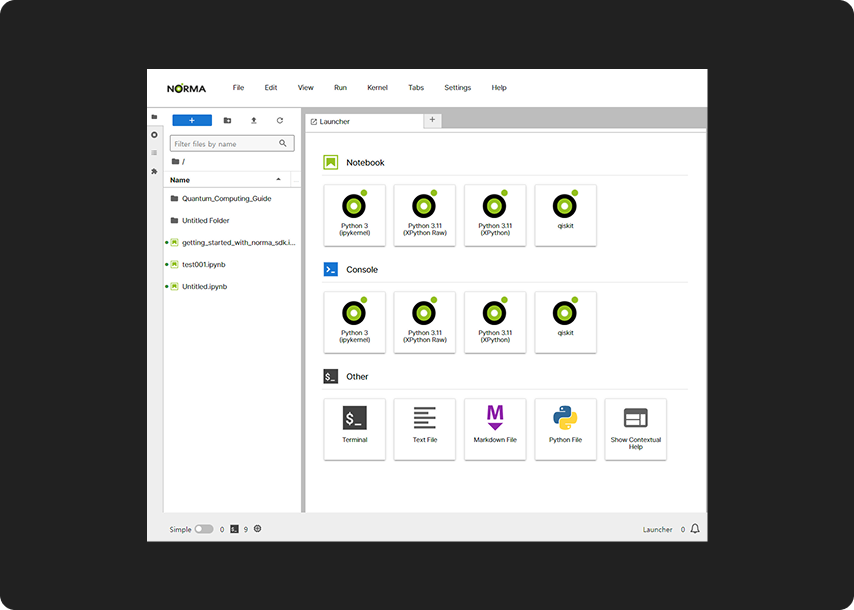Image resolution: width=854 pixels, height=610 pixels.
Task: Click the Console section heading
Action: (362, 270)
